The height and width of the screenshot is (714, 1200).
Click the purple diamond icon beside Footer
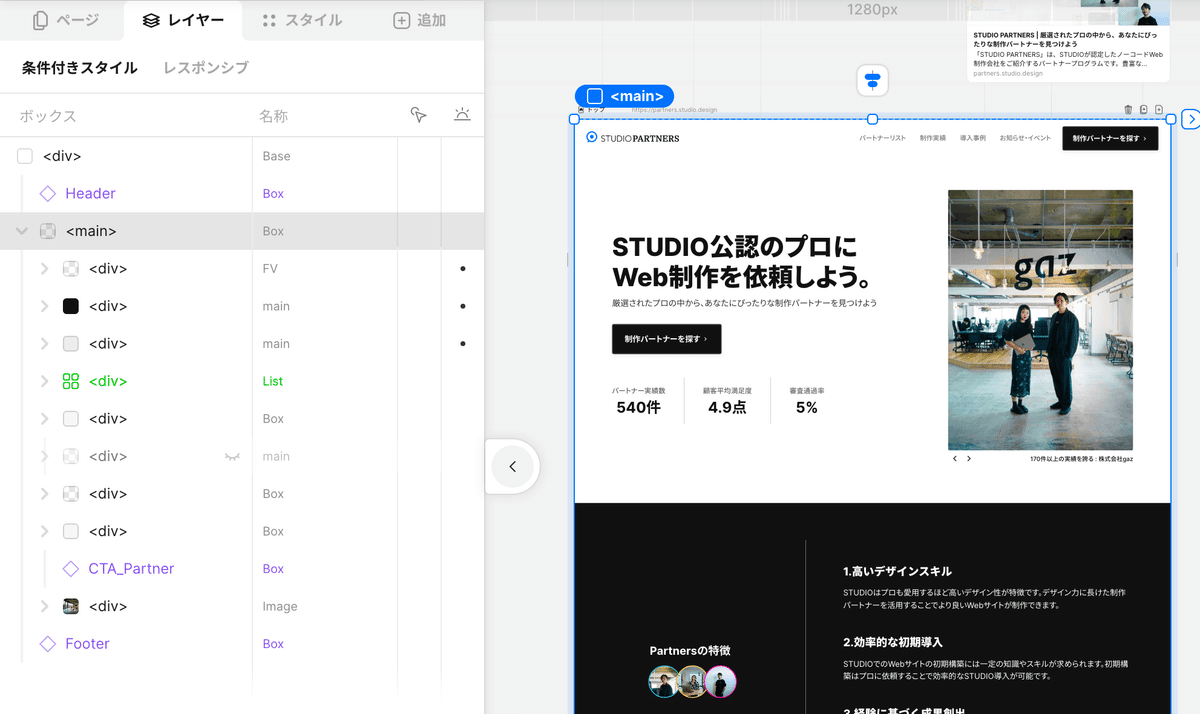tap(47, 644)
